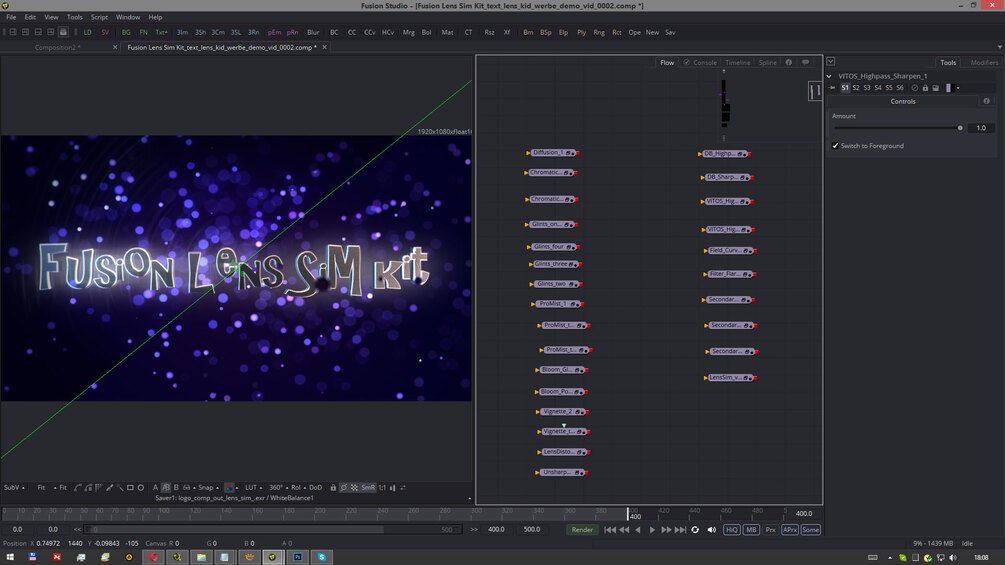Toggle Prx proxy mode
The image size is (1005, 565).
[x=770, y=530]
